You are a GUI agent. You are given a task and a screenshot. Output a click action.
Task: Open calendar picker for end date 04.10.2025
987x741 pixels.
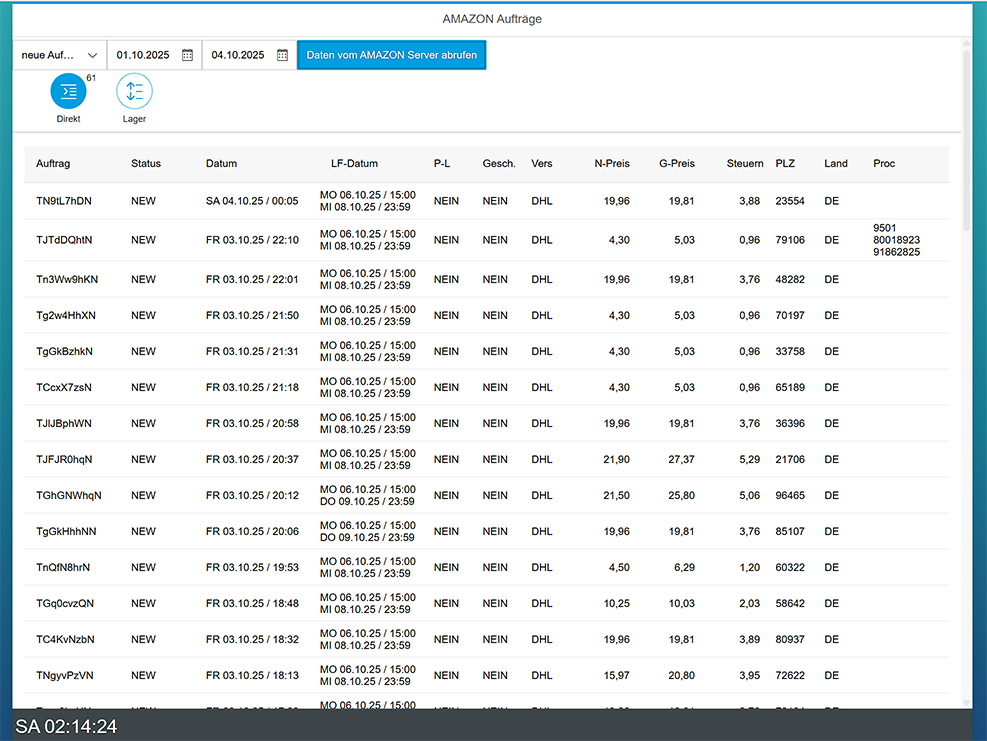(x=282, y=55)
